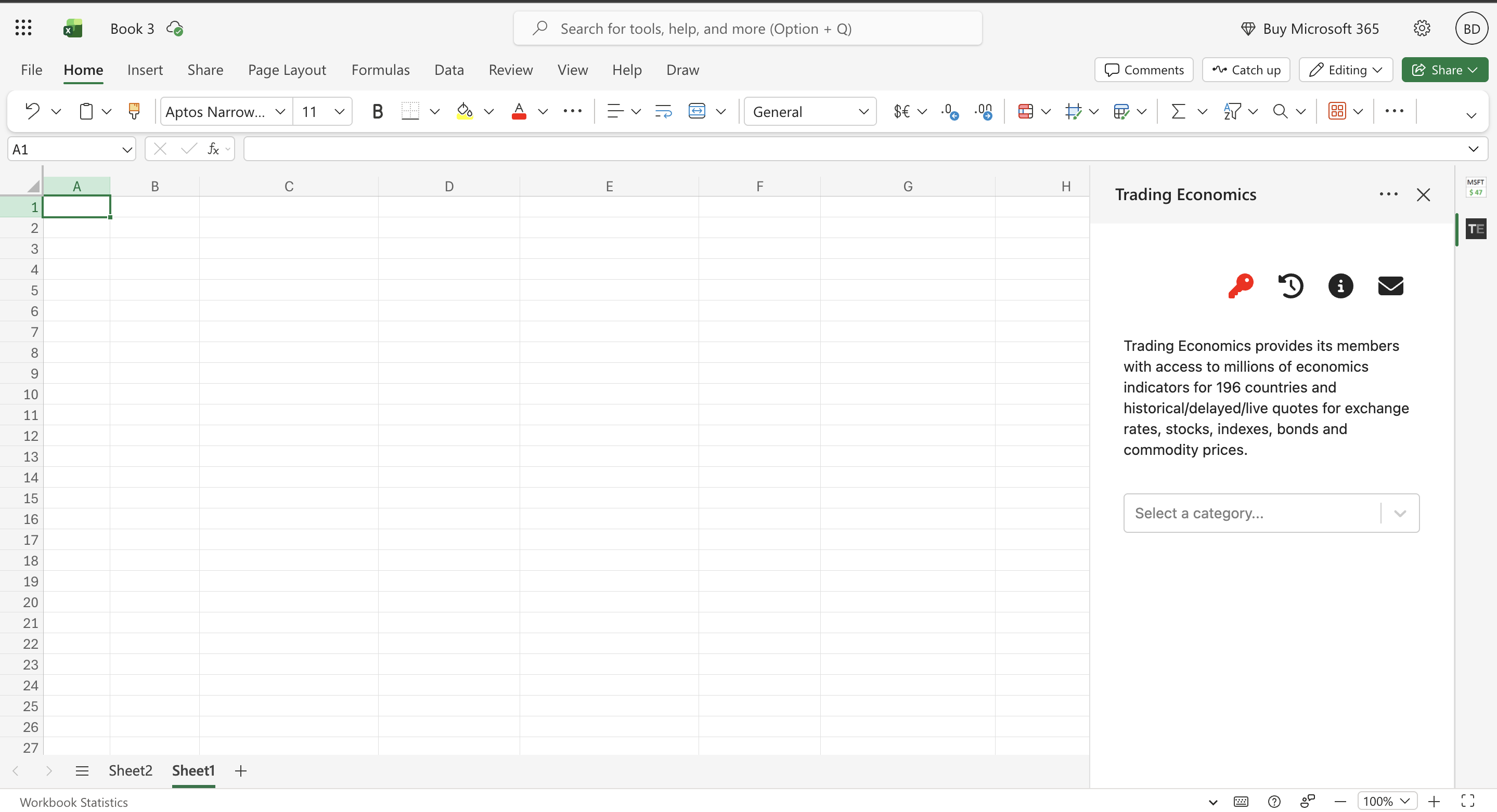Open the font size dropdown
Viewport: 1497px width, 812px height.
click(x=339, y=111)
